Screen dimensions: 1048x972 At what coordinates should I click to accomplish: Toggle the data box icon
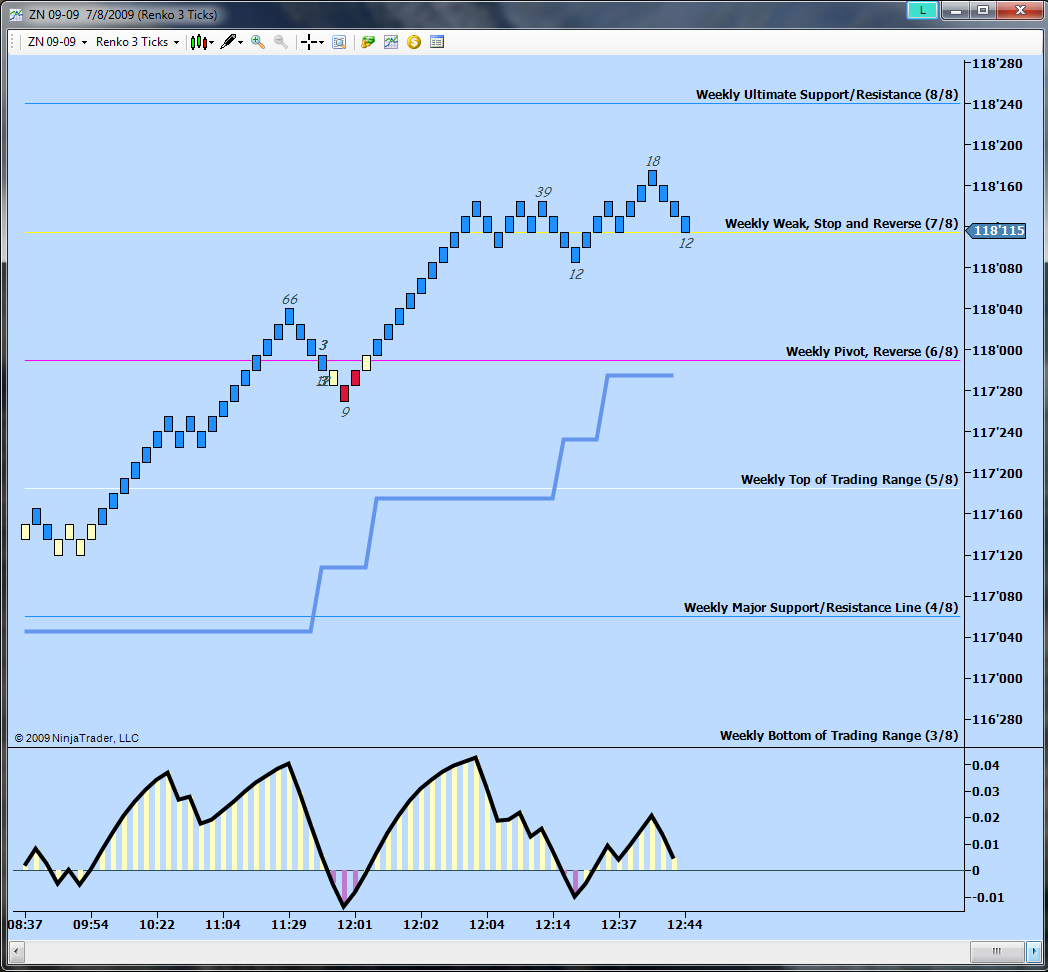[340, 42]
